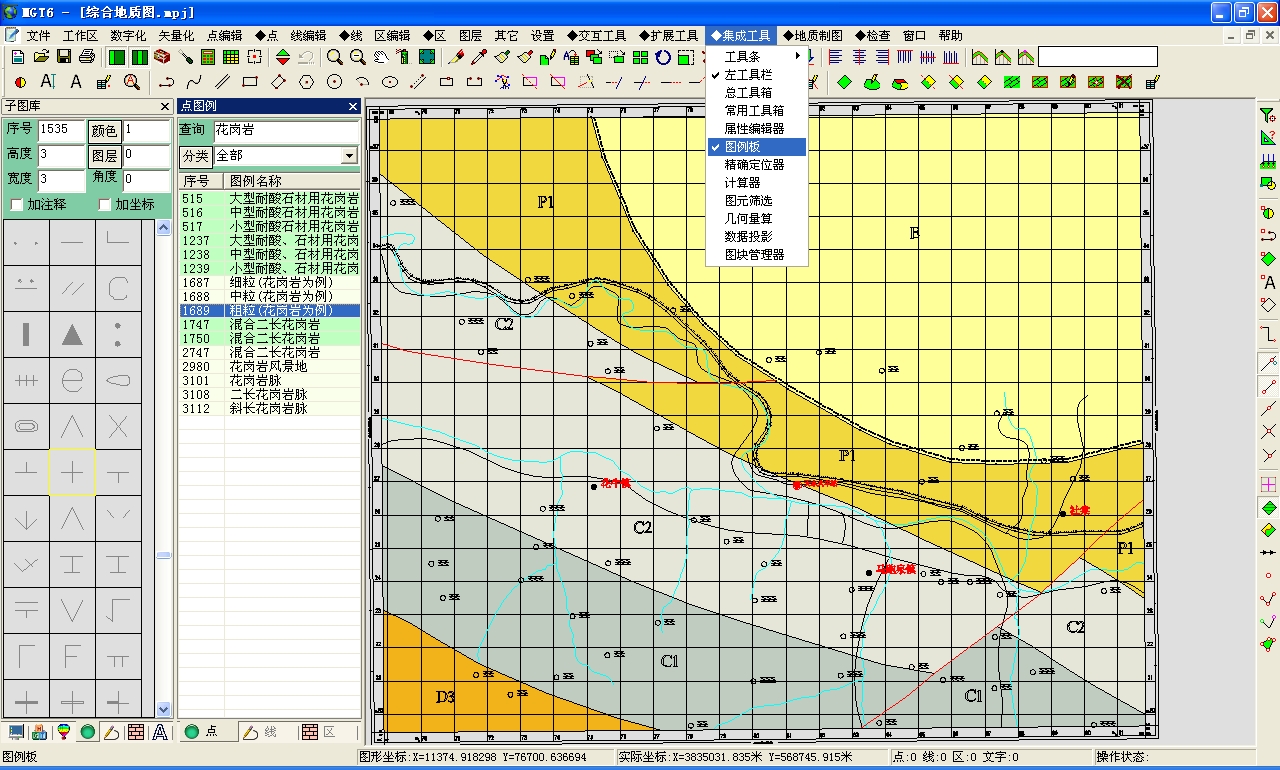Open the 数字化 menu
Image resolution: width=1280 pixels, height=770 pixels.
[x=128, y=35]
